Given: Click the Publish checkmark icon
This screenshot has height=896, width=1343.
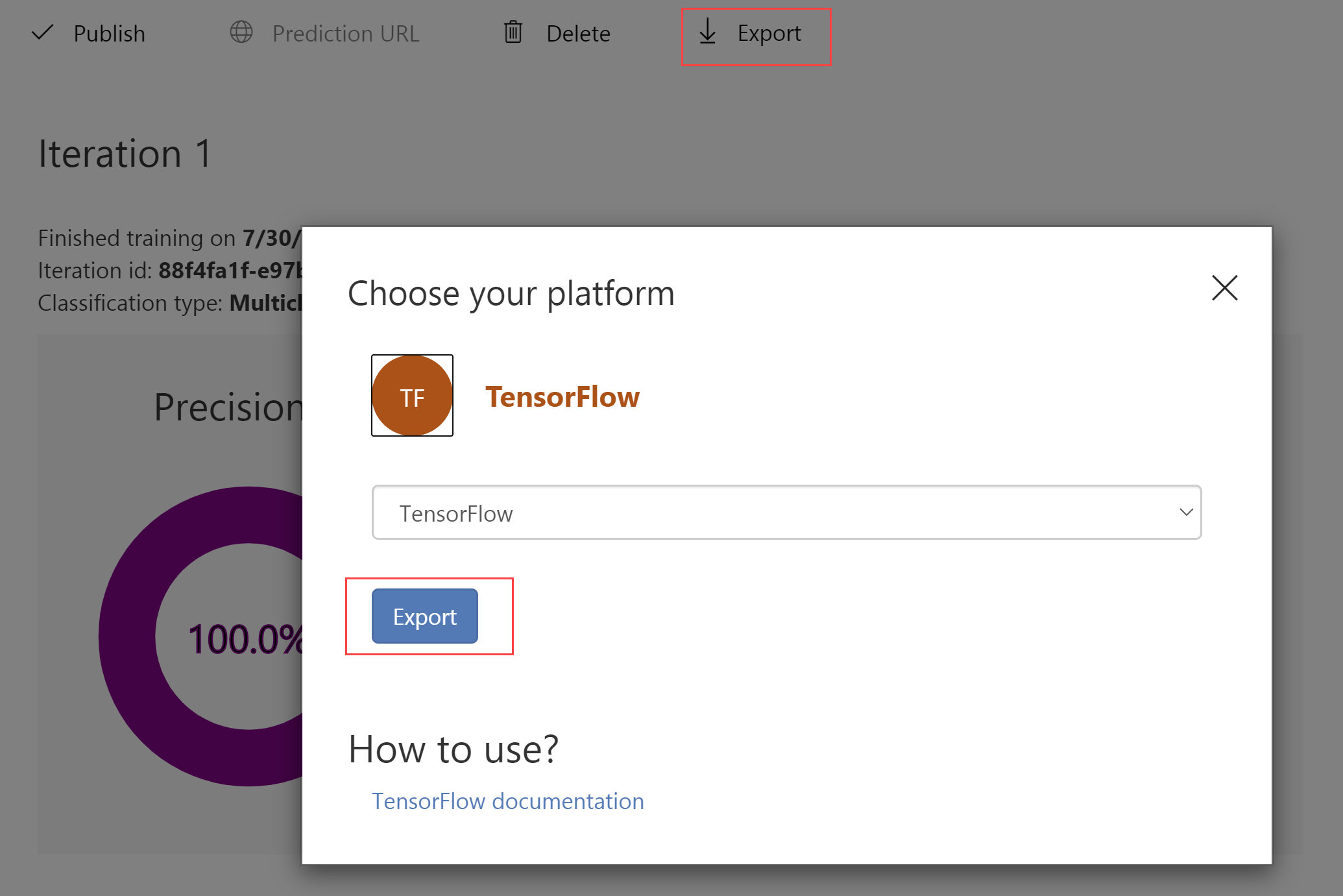Looking at the screenshot, I should pyautogui.click(x=42, y=32).
